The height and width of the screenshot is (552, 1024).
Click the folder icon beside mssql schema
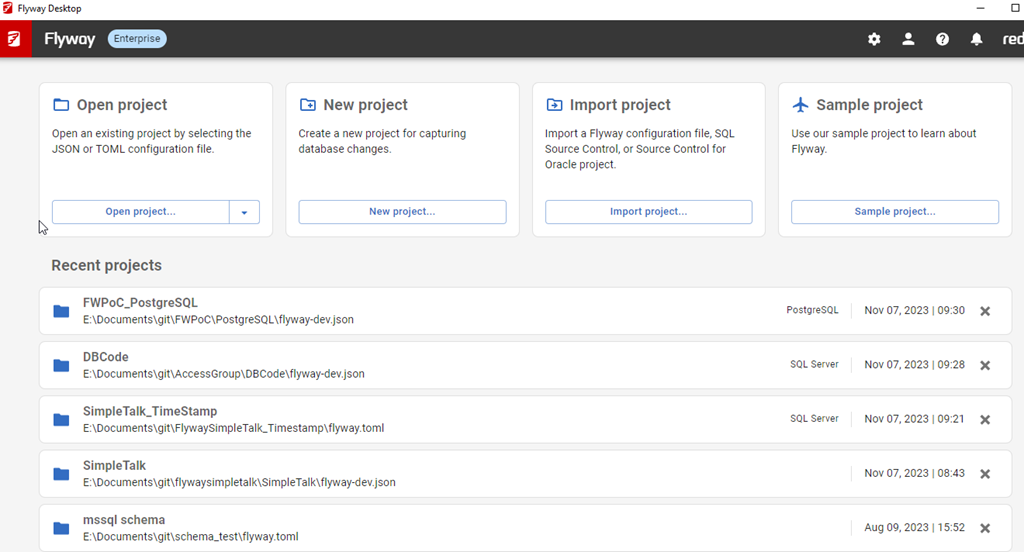click(x=61, y=528)
